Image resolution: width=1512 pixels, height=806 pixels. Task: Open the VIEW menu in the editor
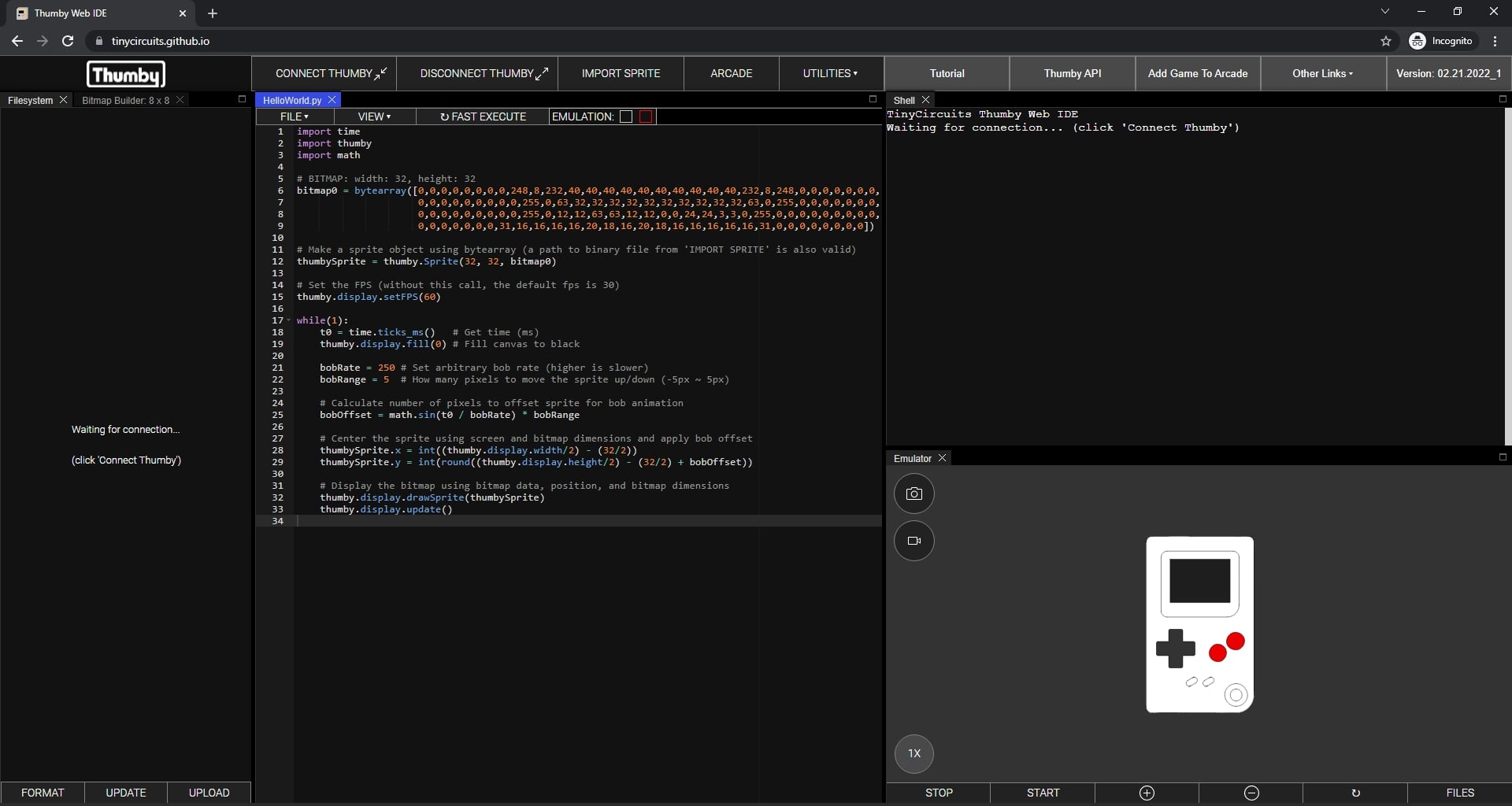[374, 116]
